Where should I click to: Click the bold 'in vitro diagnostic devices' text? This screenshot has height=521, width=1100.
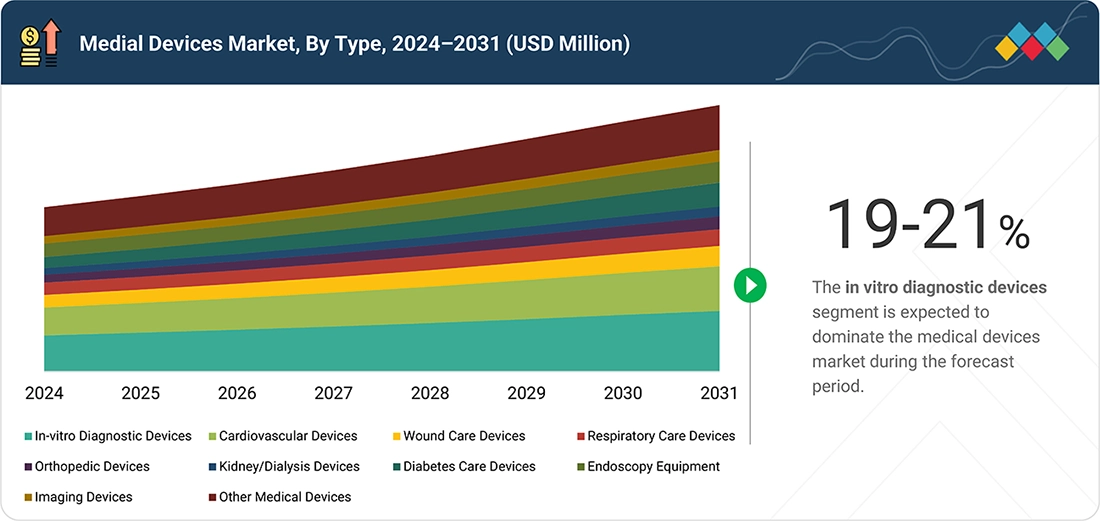[x=946, y=287]
